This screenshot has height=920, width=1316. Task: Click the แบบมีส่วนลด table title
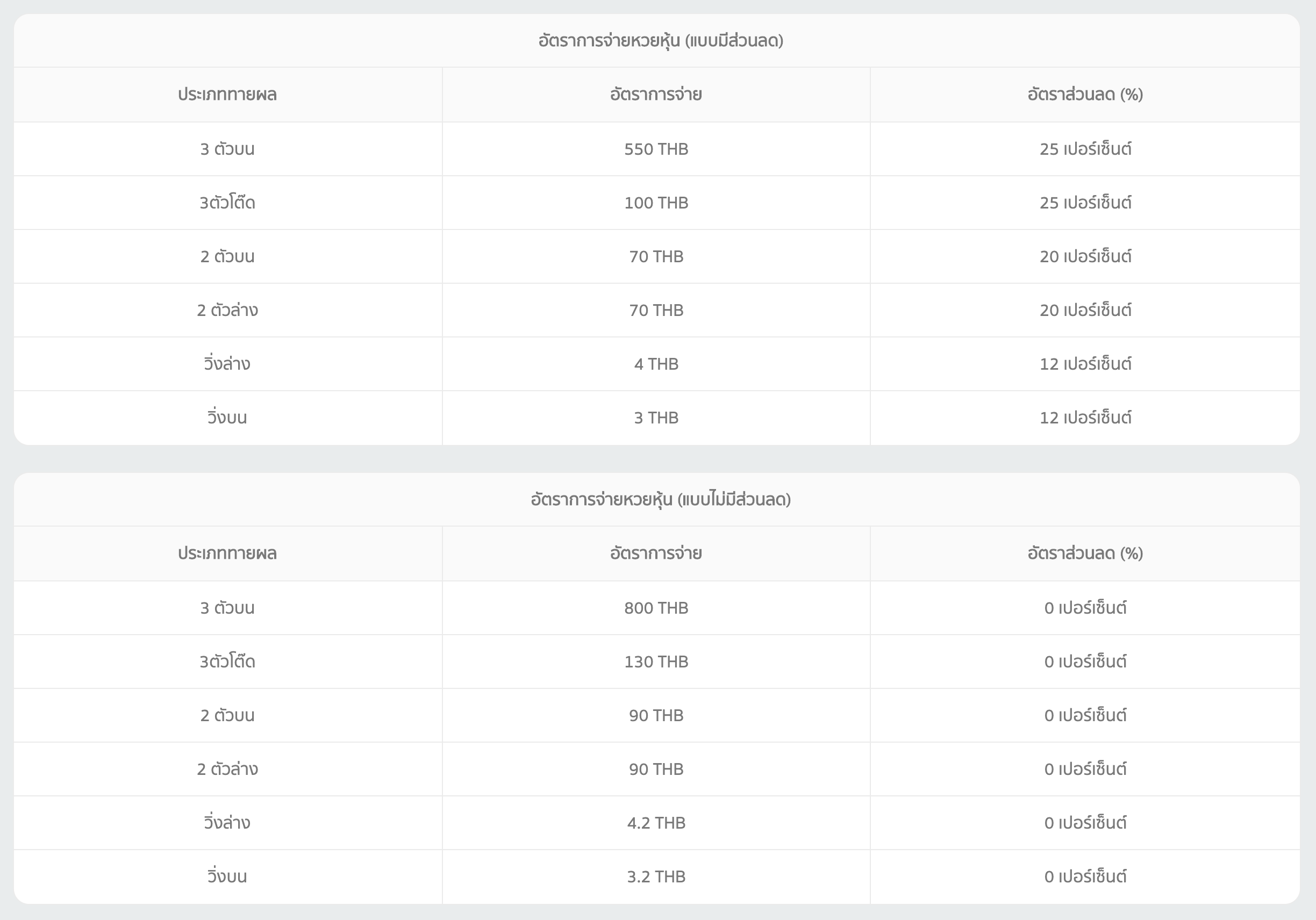[x=660, y=41]
